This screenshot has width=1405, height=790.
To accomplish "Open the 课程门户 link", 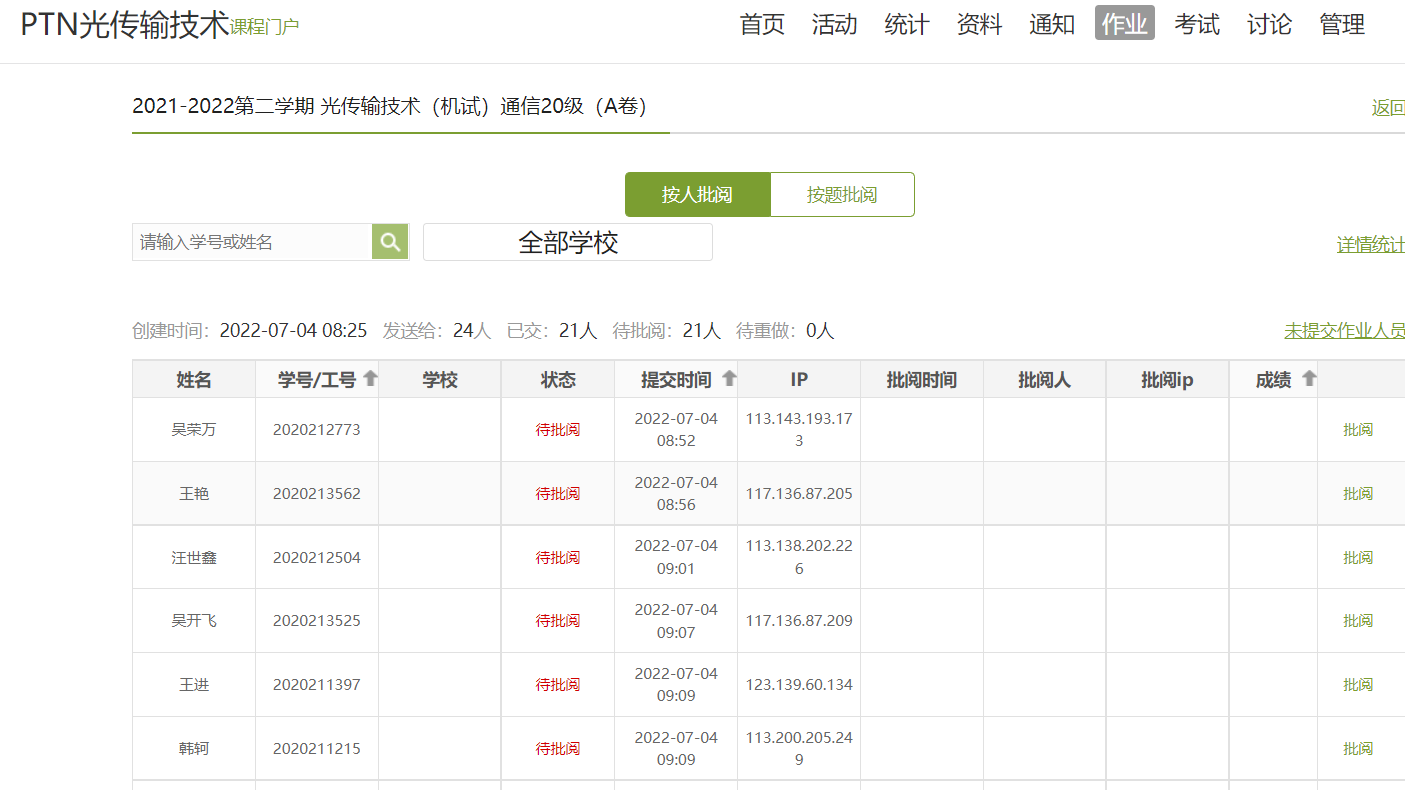I will [264, 27].
